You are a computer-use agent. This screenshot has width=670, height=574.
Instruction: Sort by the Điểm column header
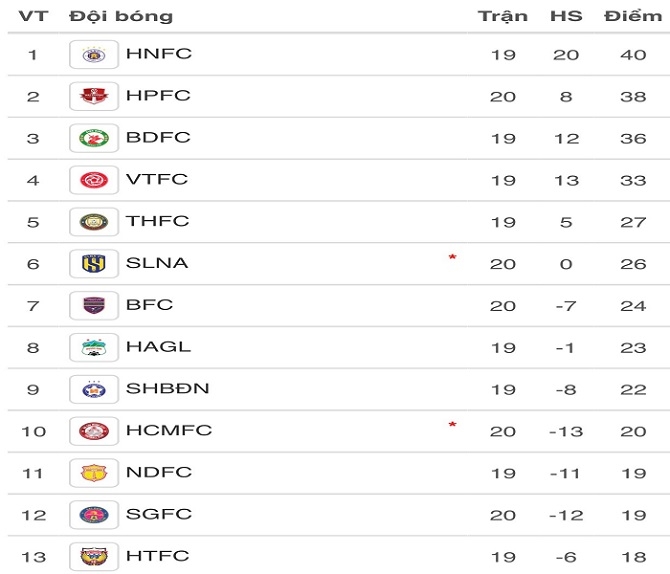[x=633, y=16]
